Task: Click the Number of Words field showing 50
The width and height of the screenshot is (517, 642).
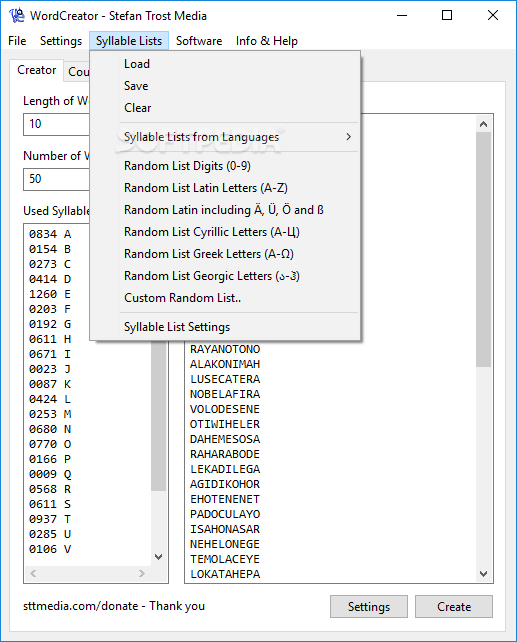Action: 56,179
